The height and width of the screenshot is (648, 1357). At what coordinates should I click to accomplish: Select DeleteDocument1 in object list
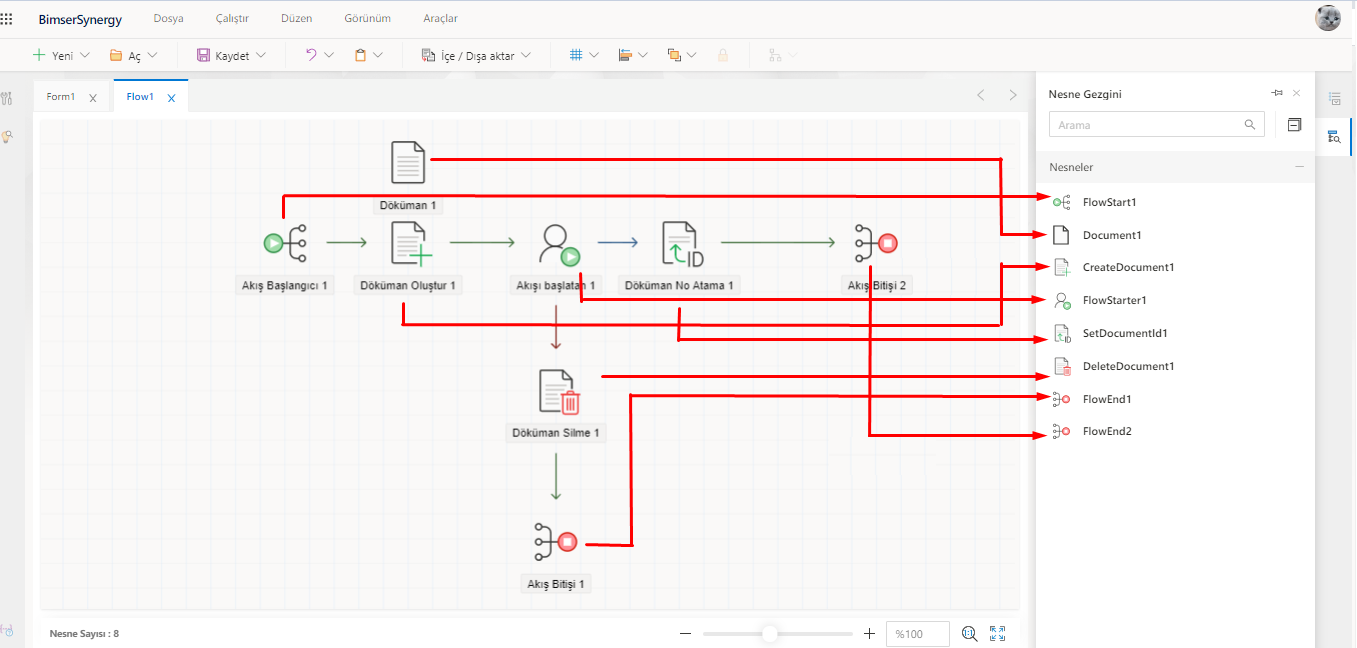coord(1128,366)
